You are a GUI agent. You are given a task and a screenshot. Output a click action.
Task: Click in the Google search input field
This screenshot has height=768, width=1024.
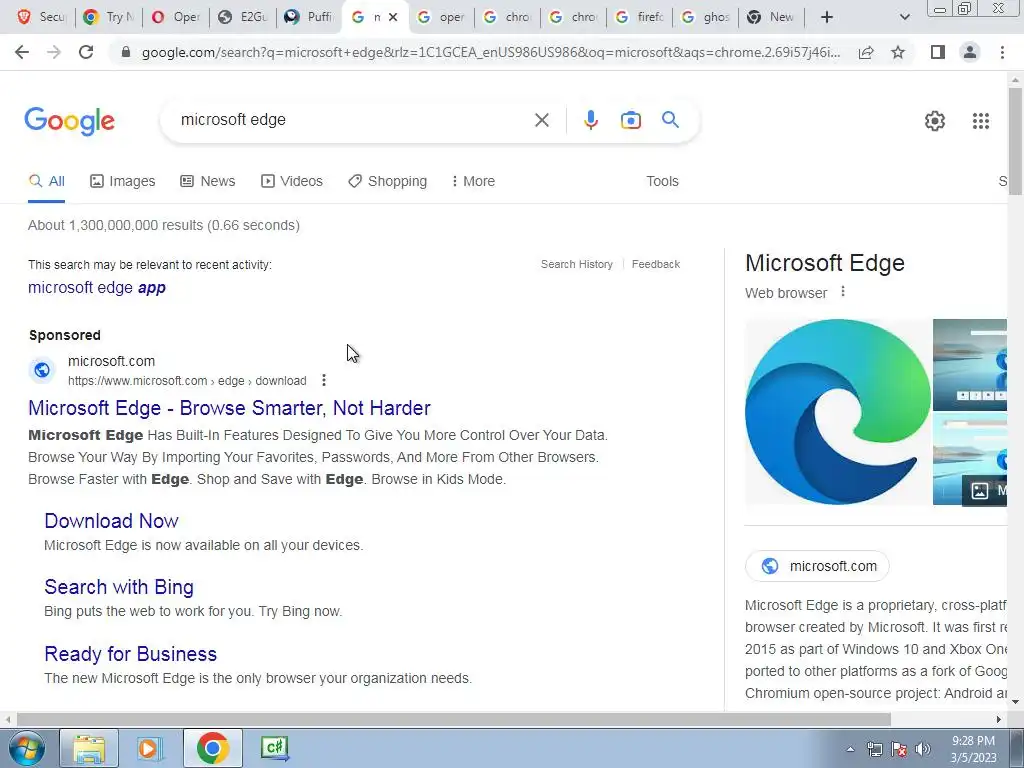click(x=353, y=120)
